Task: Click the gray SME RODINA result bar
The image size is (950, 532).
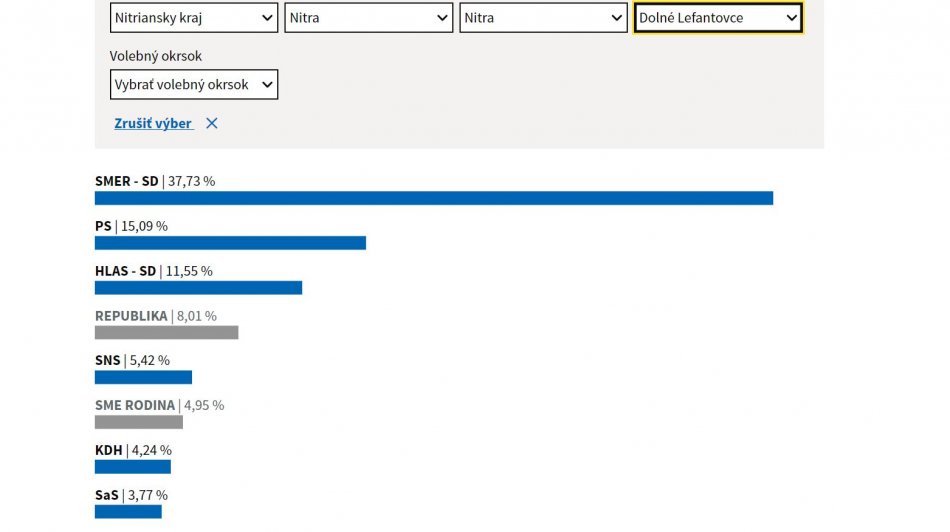Action: 138,422
